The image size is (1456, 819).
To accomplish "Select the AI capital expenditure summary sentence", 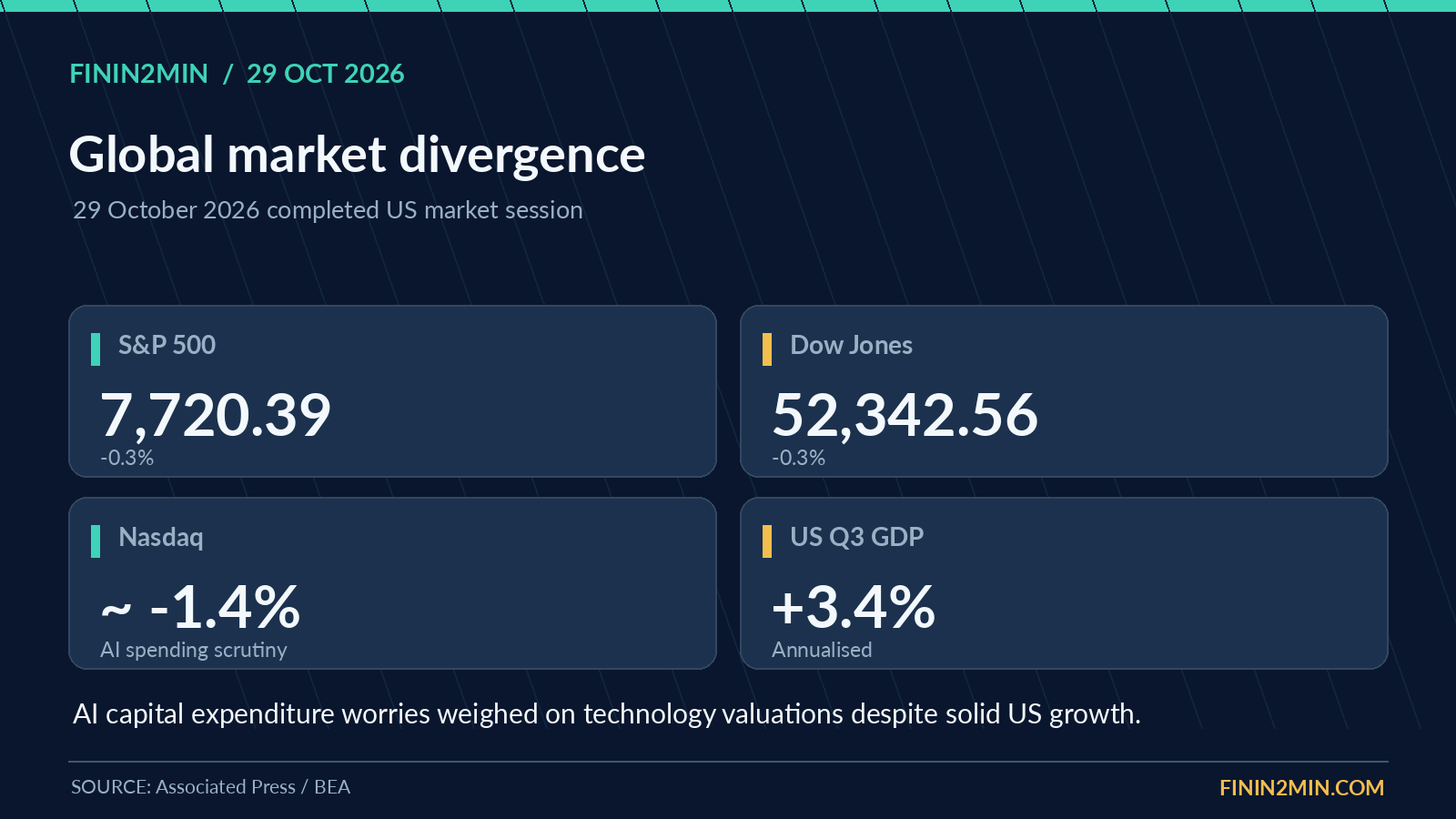I will (x=607, y=714).
